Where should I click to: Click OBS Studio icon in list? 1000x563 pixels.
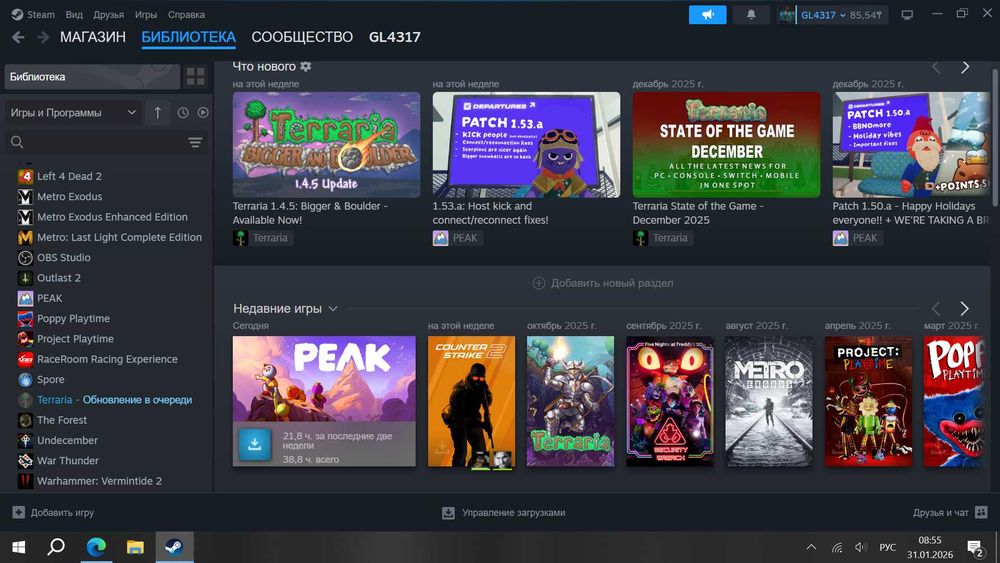tap(25, 258)
